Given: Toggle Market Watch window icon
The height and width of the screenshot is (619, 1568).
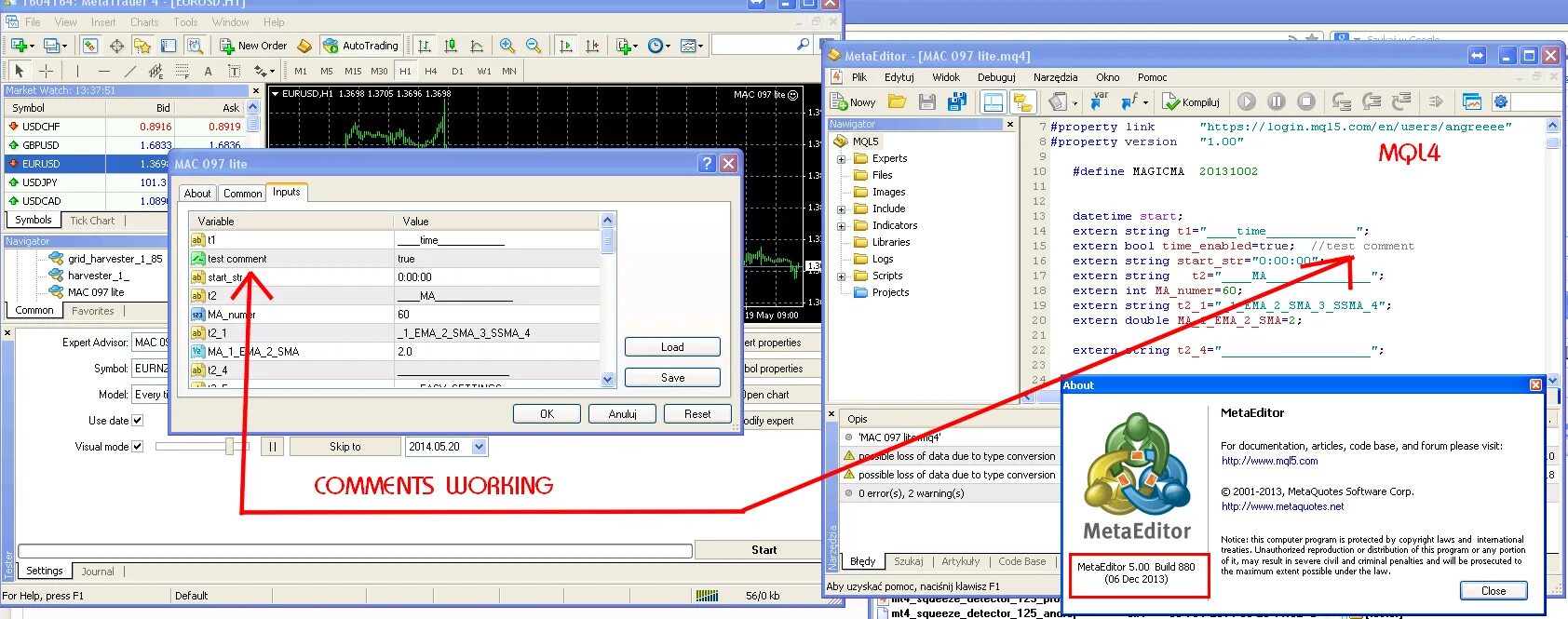Looking at the screenshot, I should click(x=89, y=45).
